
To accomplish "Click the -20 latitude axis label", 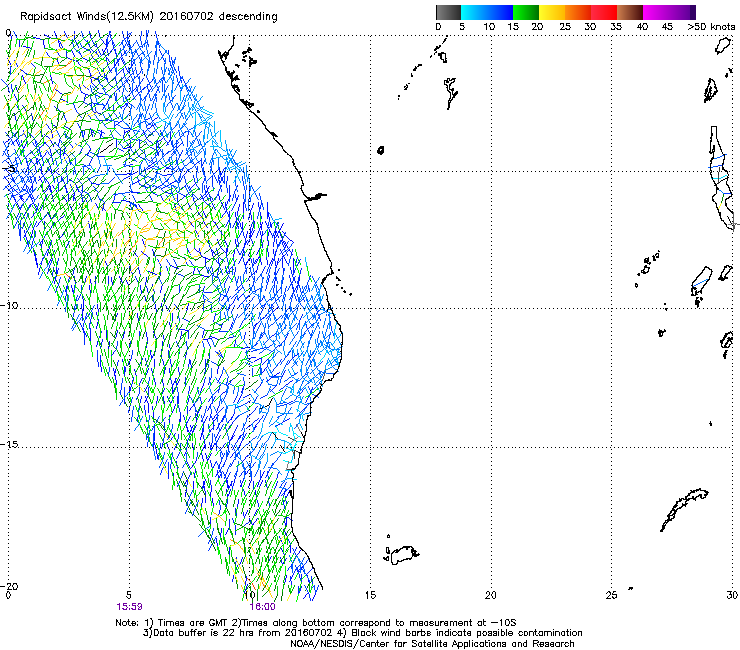I will point(10,586).
